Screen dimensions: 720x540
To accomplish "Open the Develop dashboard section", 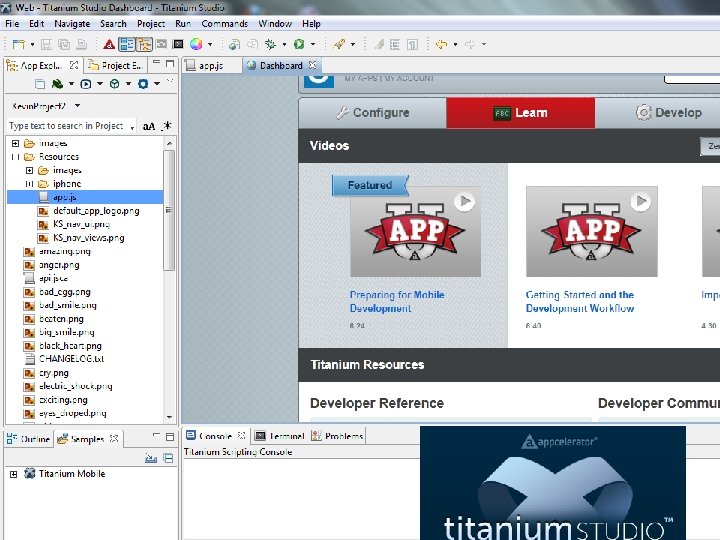I will [x=669, y=112].
